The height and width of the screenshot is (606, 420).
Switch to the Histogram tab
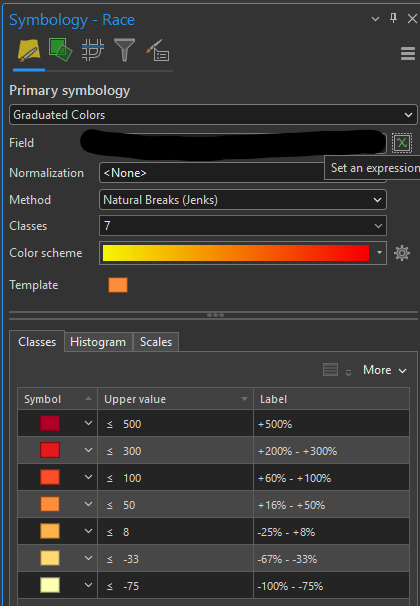(98, 342)
